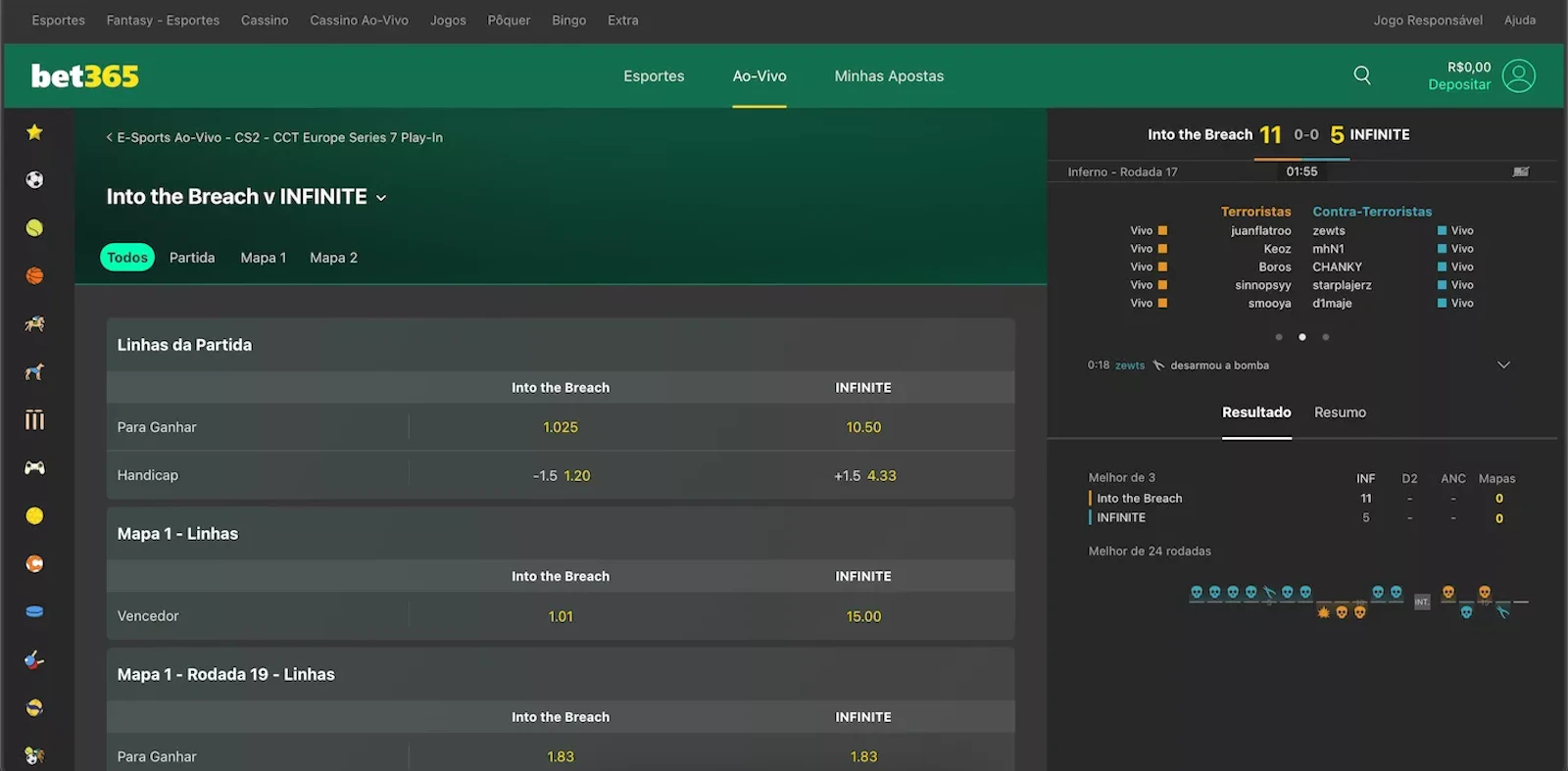Switch to the Resumo tab

[1340, 412]
